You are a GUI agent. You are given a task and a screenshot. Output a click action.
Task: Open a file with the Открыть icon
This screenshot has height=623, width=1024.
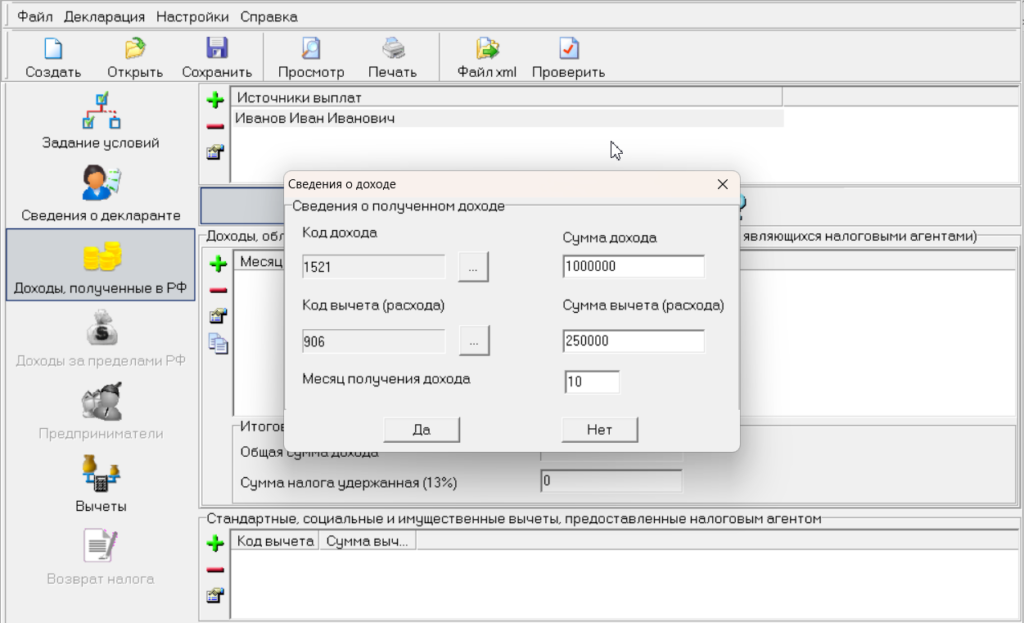tap(135, 50)
